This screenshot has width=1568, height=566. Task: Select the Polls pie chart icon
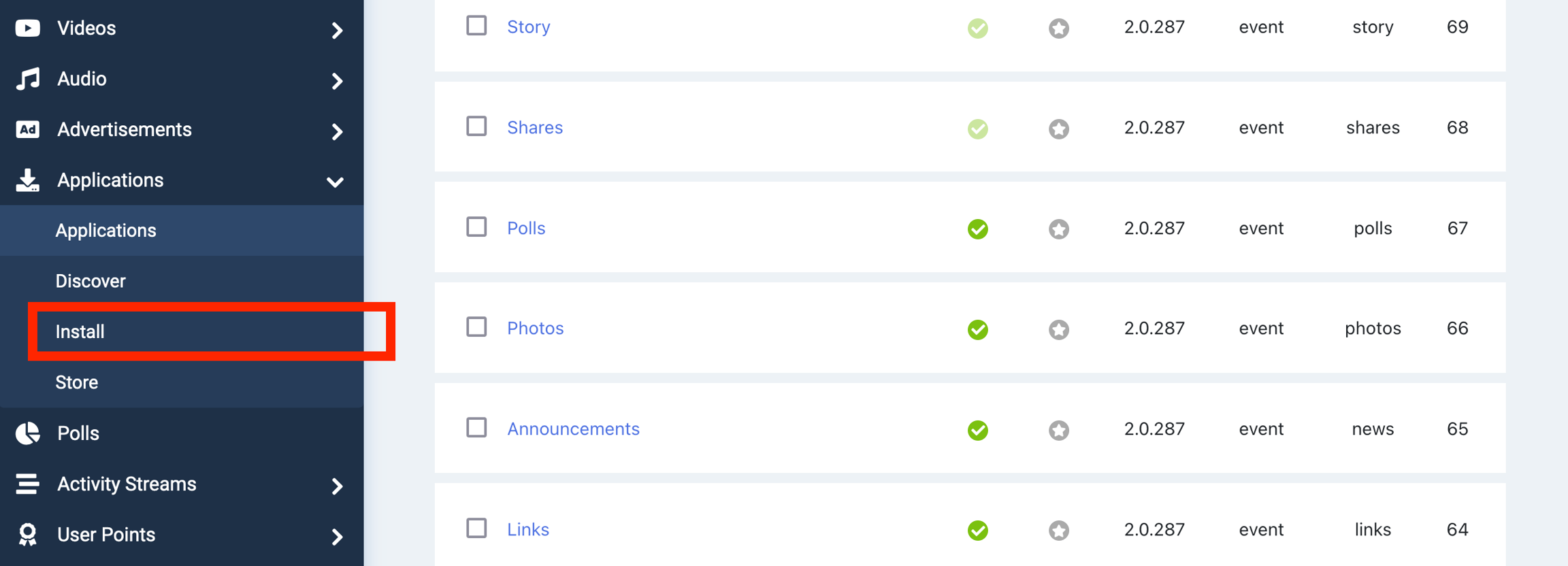click(x=27, y=433)
